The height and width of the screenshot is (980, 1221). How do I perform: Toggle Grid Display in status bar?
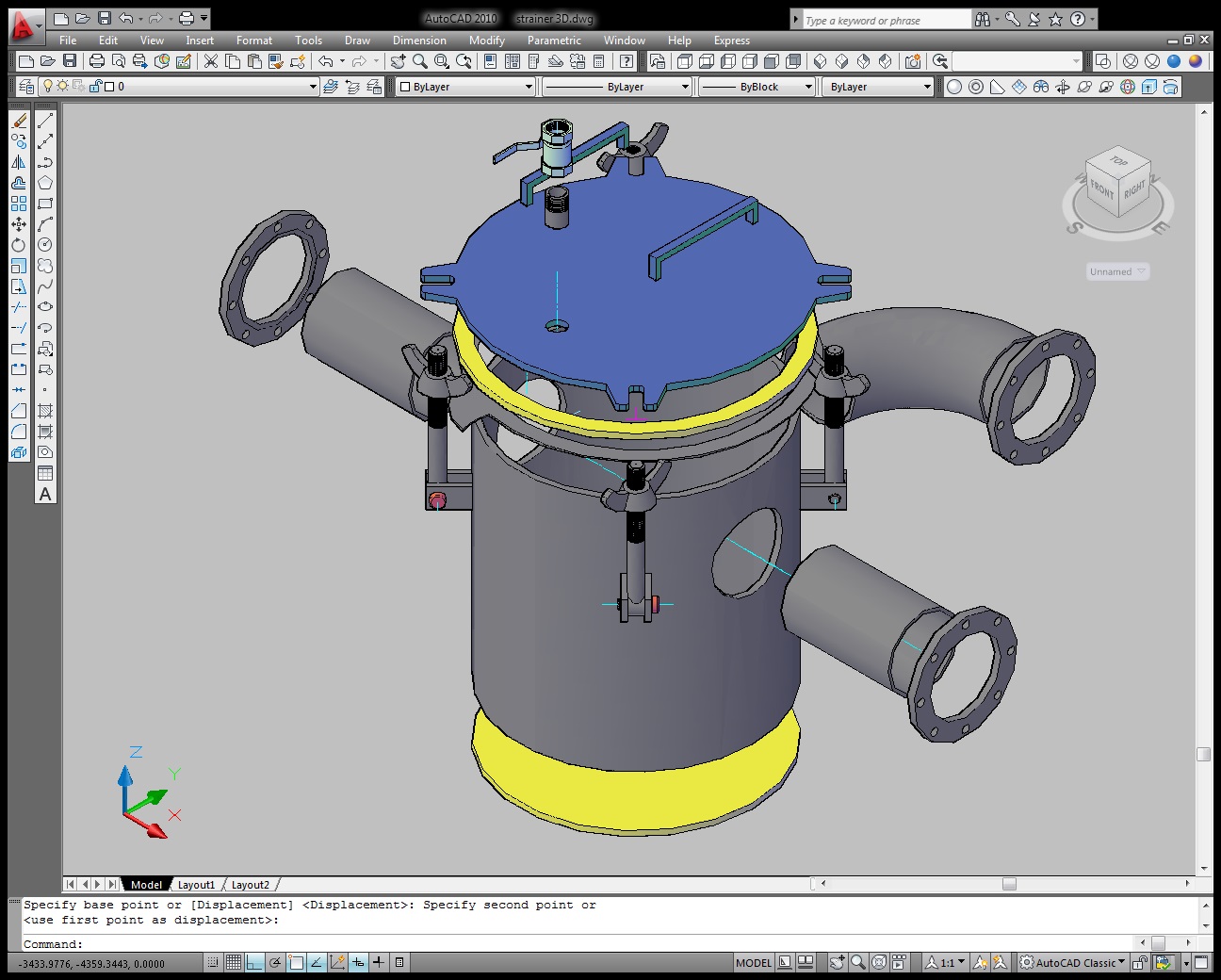(234, 962)
